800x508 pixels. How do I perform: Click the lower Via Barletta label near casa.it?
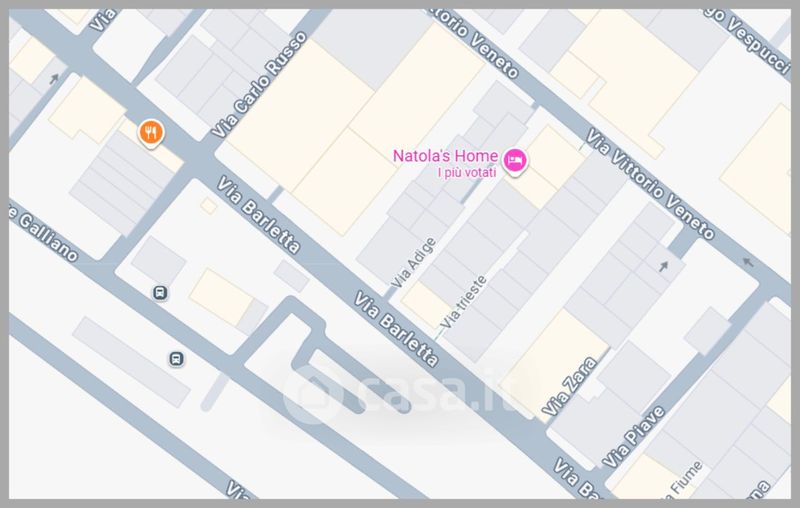tap(396, 329)
